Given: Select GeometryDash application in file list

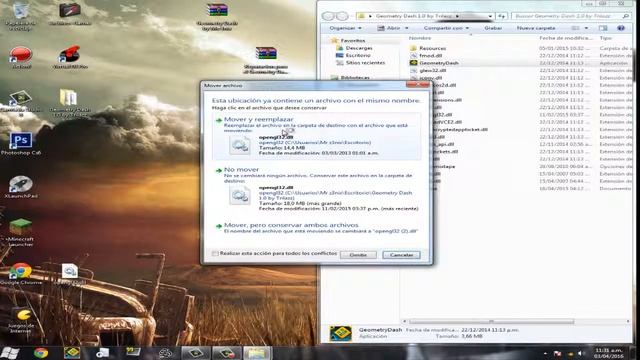Looking at the screenshot, I should click(439, 63).
